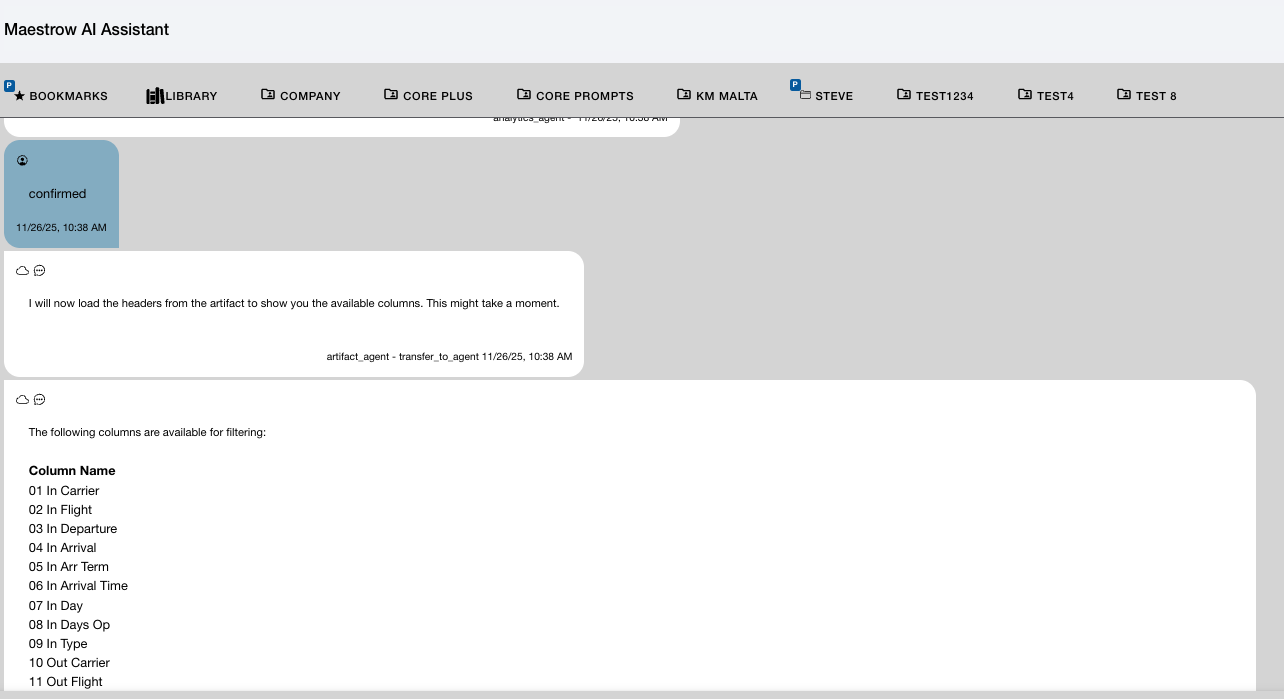Click the '02 In Flight' row

tap(61, 510)
